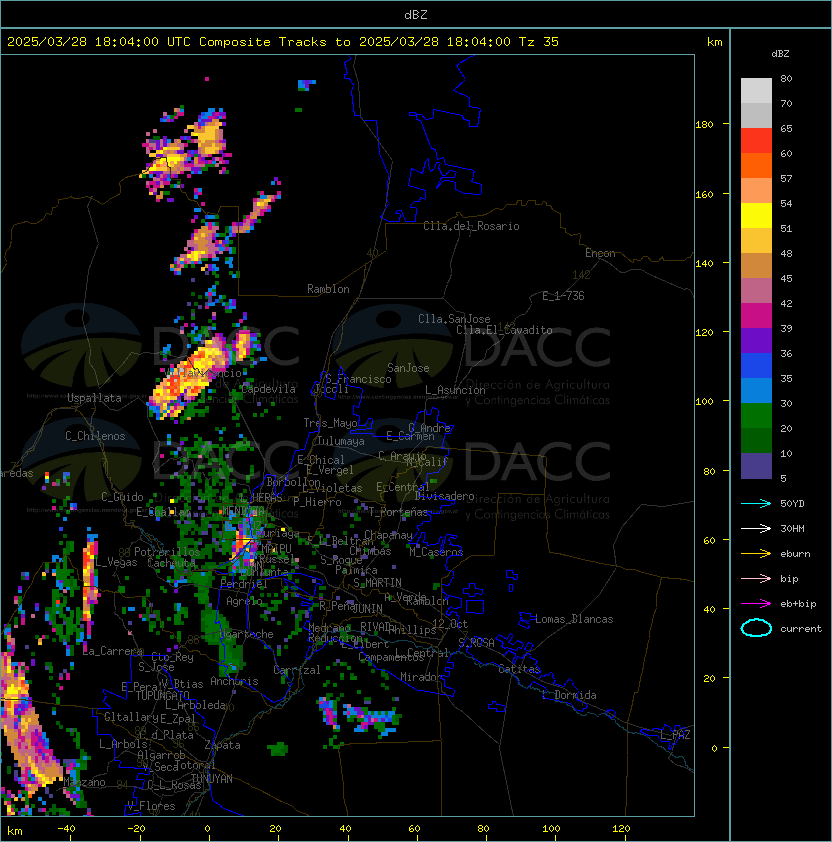This screenshot has width=832, height=842.
Task: Click the white 30HM arrow icon
Action: pos(756,528)
